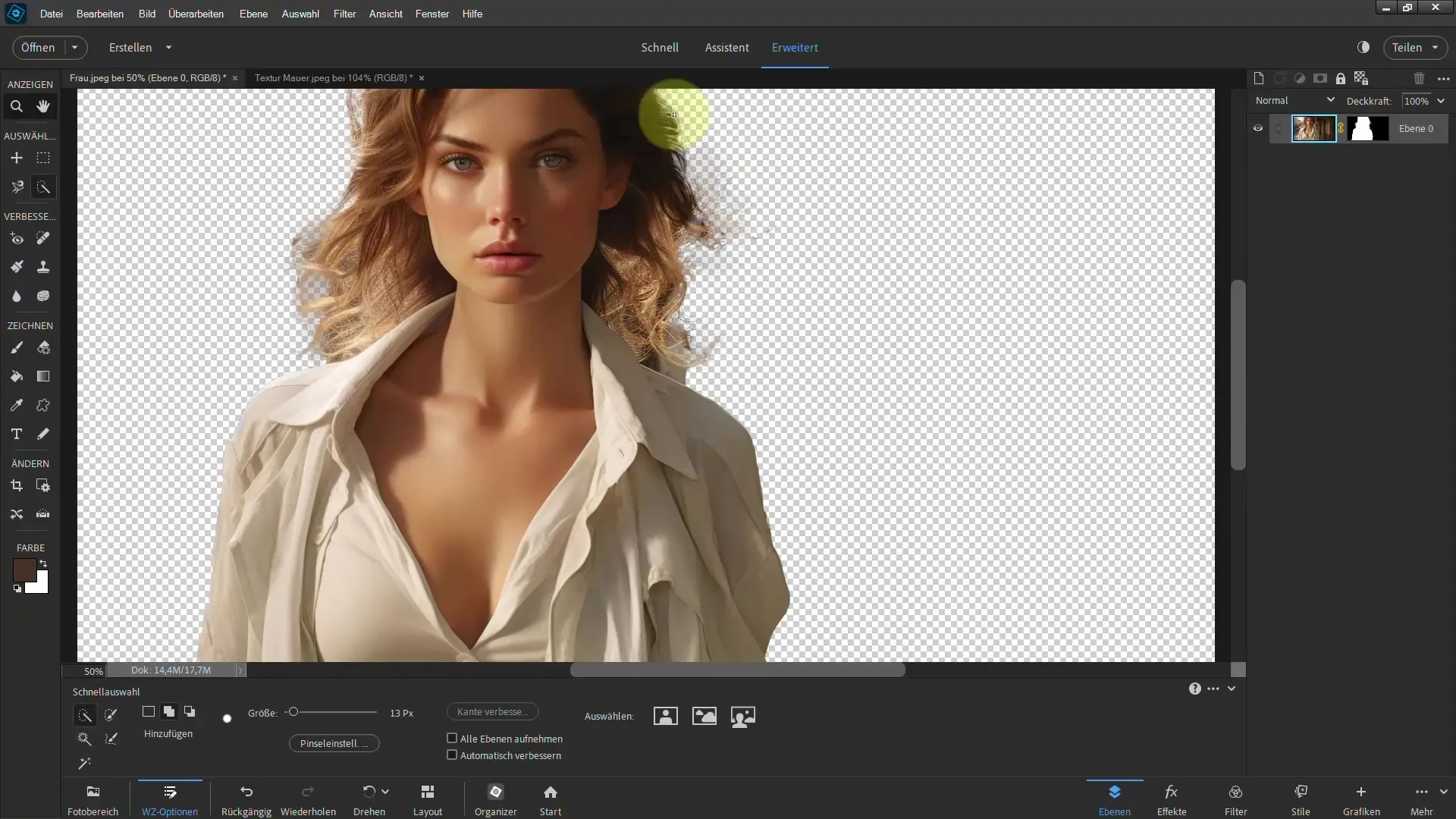
Task: Select the Paint Bucket tool
Action: coord(17,377)
